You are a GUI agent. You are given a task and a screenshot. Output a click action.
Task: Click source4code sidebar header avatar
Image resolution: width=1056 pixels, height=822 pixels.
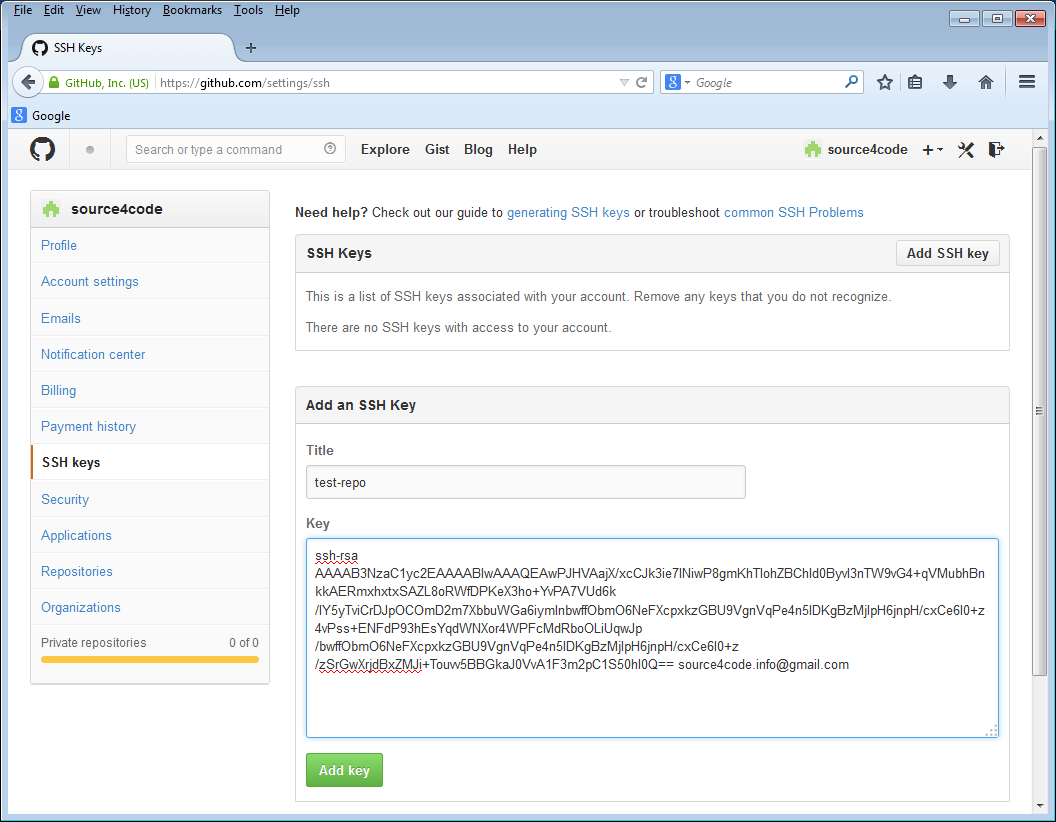[x=51, y=209]
